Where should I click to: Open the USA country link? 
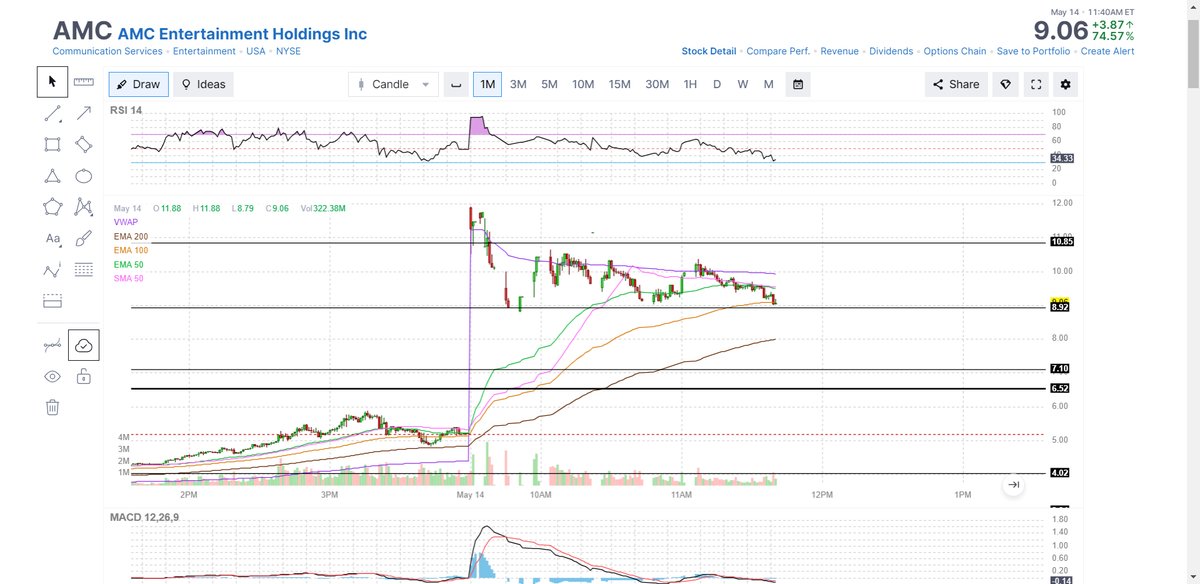click(256, 51)
